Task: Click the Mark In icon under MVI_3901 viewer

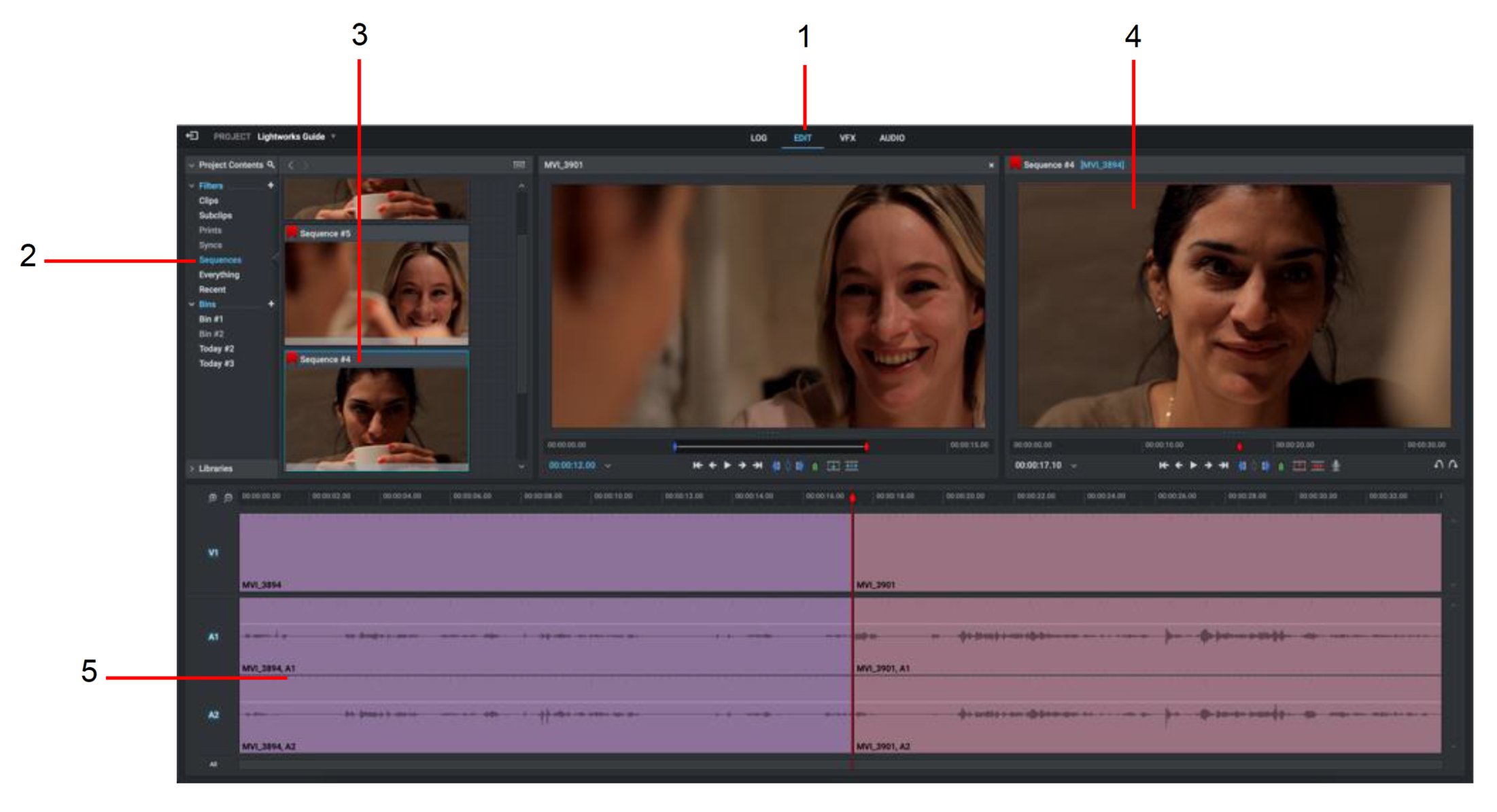Action: (x=776, y=466)
